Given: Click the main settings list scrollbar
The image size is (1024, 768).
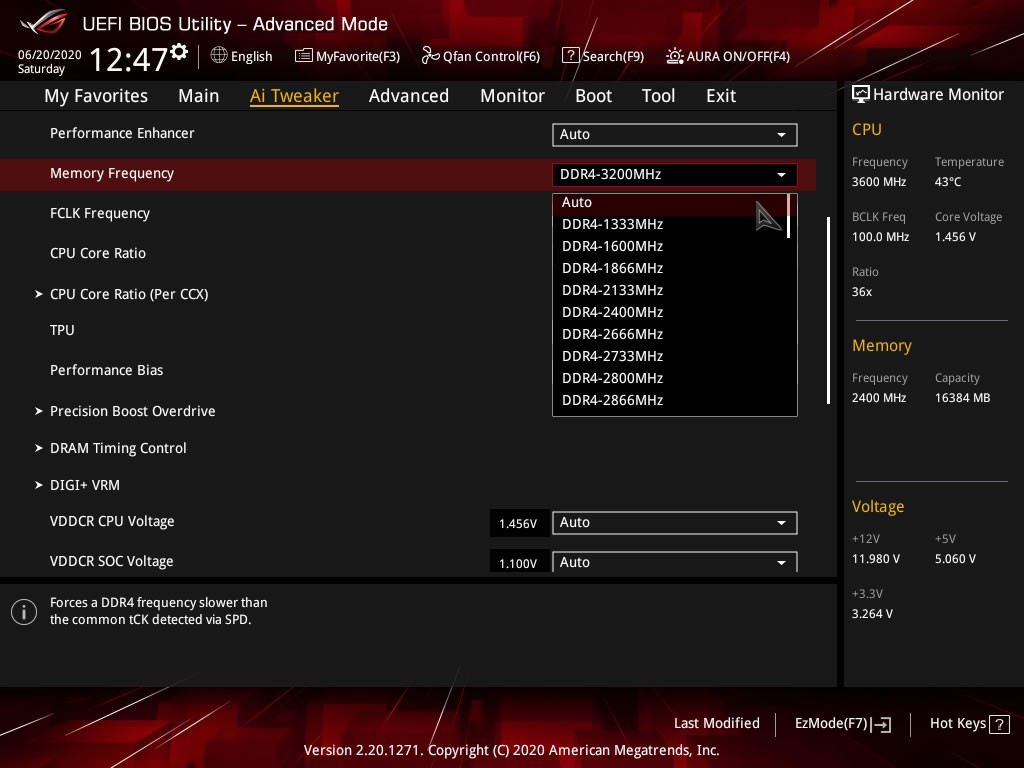Looking at the screenshot, I should point(828,310).
